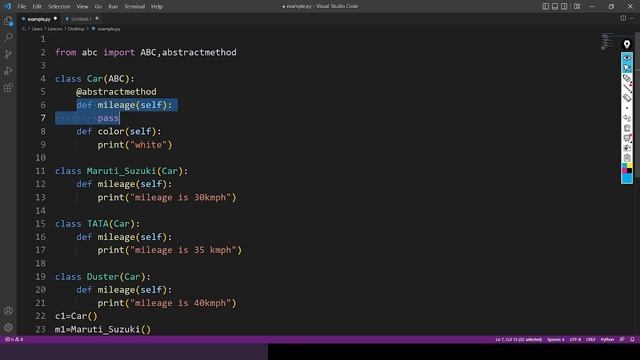Select the cursor arrow tool on annotation toolbar

pyautogui.click(x=627, y=68)
